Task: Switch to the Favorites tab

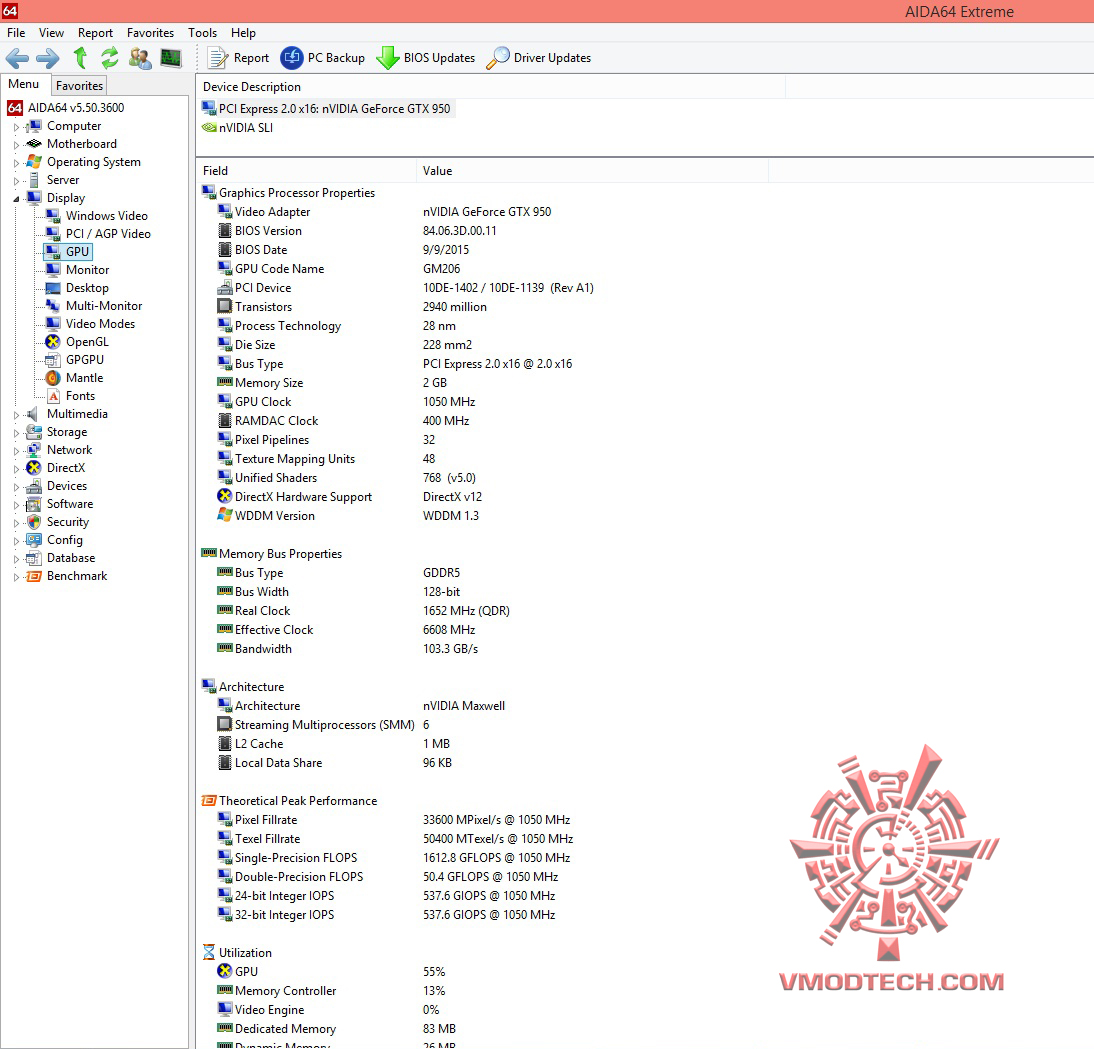Action: (80, 86)
